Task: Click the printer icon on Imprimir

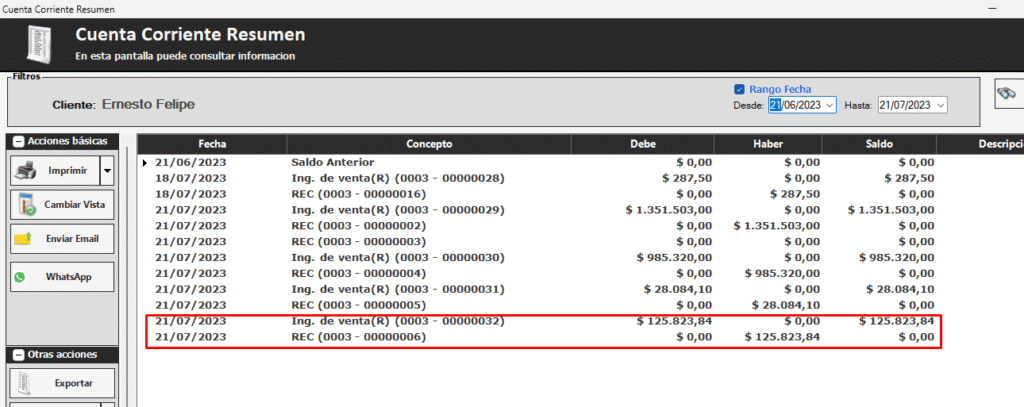Action: tap(26, 171)
